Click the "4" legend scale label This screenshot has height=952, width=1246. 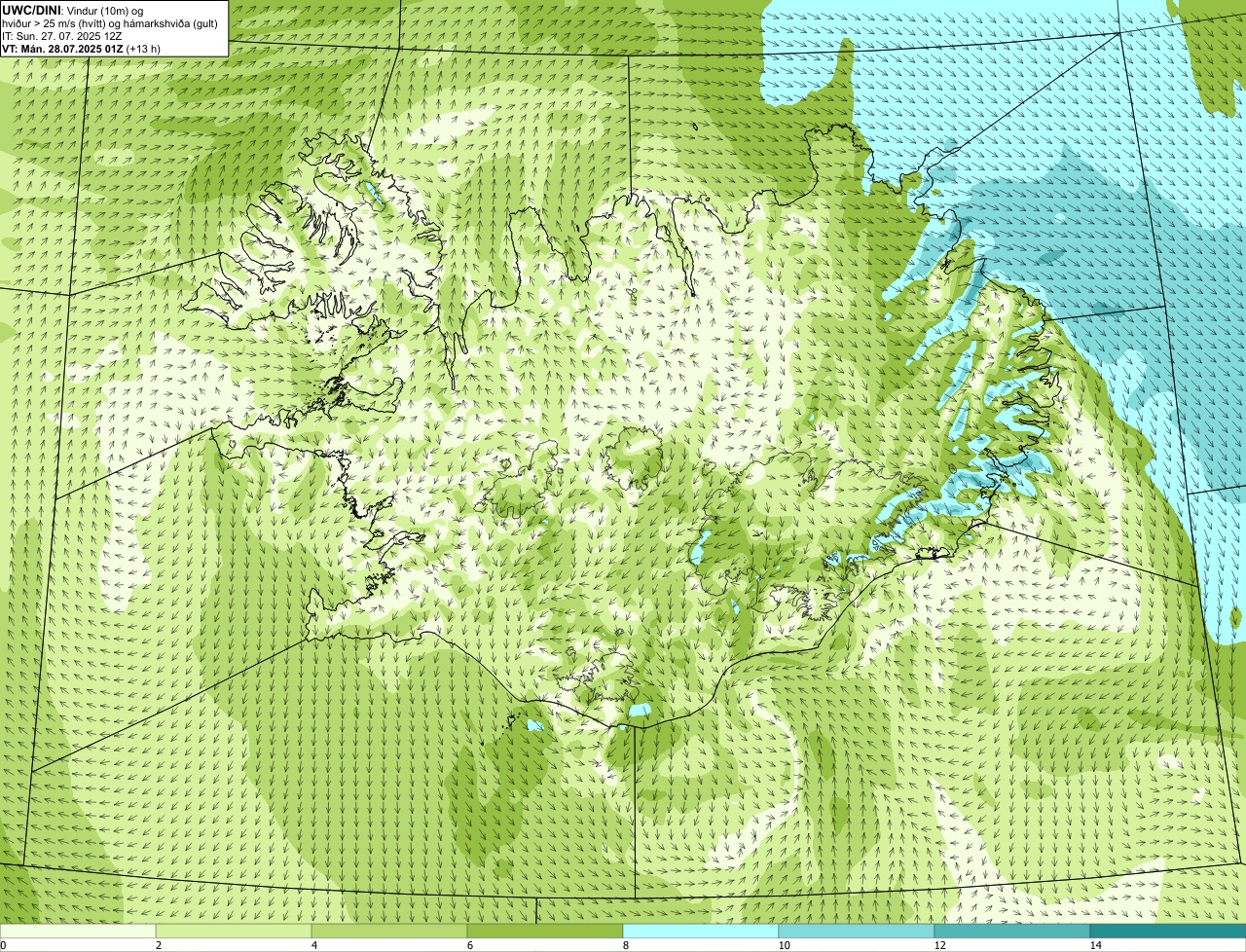(313, 945)
